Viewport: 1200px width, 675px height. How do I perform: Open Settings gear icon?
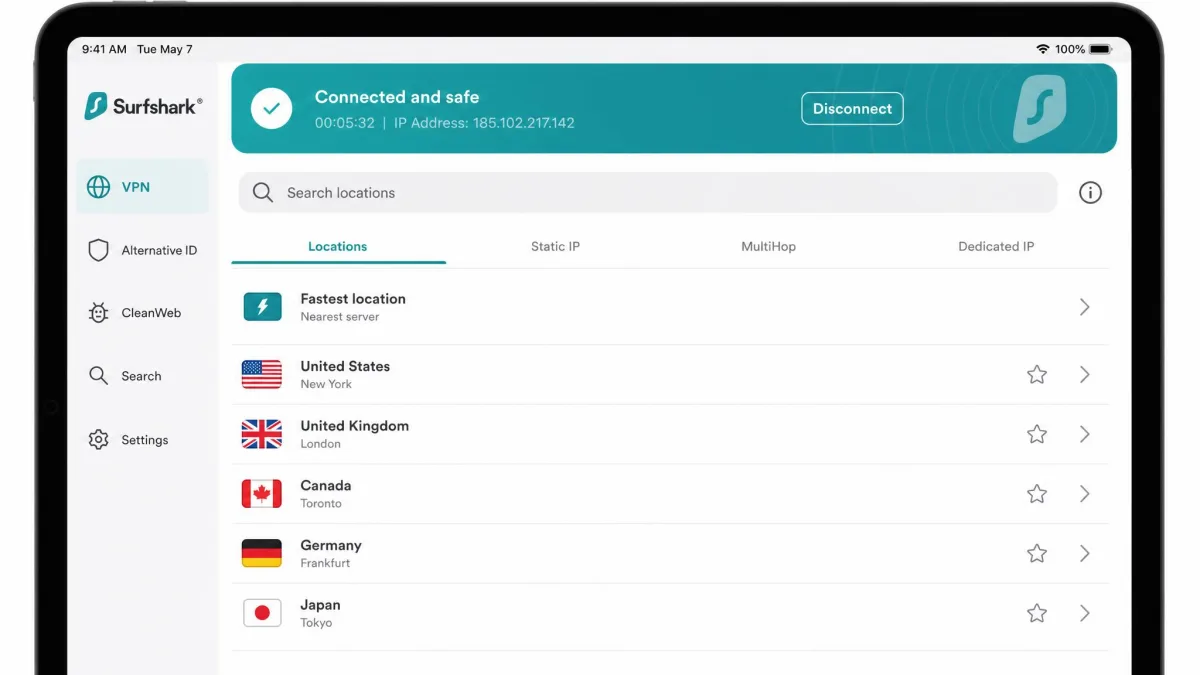pyautogui.click(x=98, y=440)
